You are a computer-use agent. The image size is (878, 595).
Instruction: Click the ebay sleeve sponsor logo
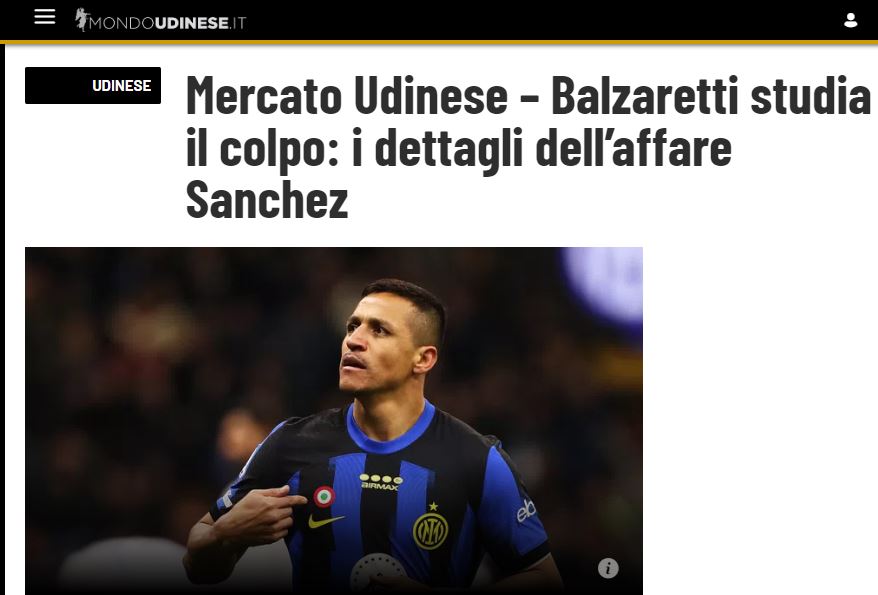526,510
